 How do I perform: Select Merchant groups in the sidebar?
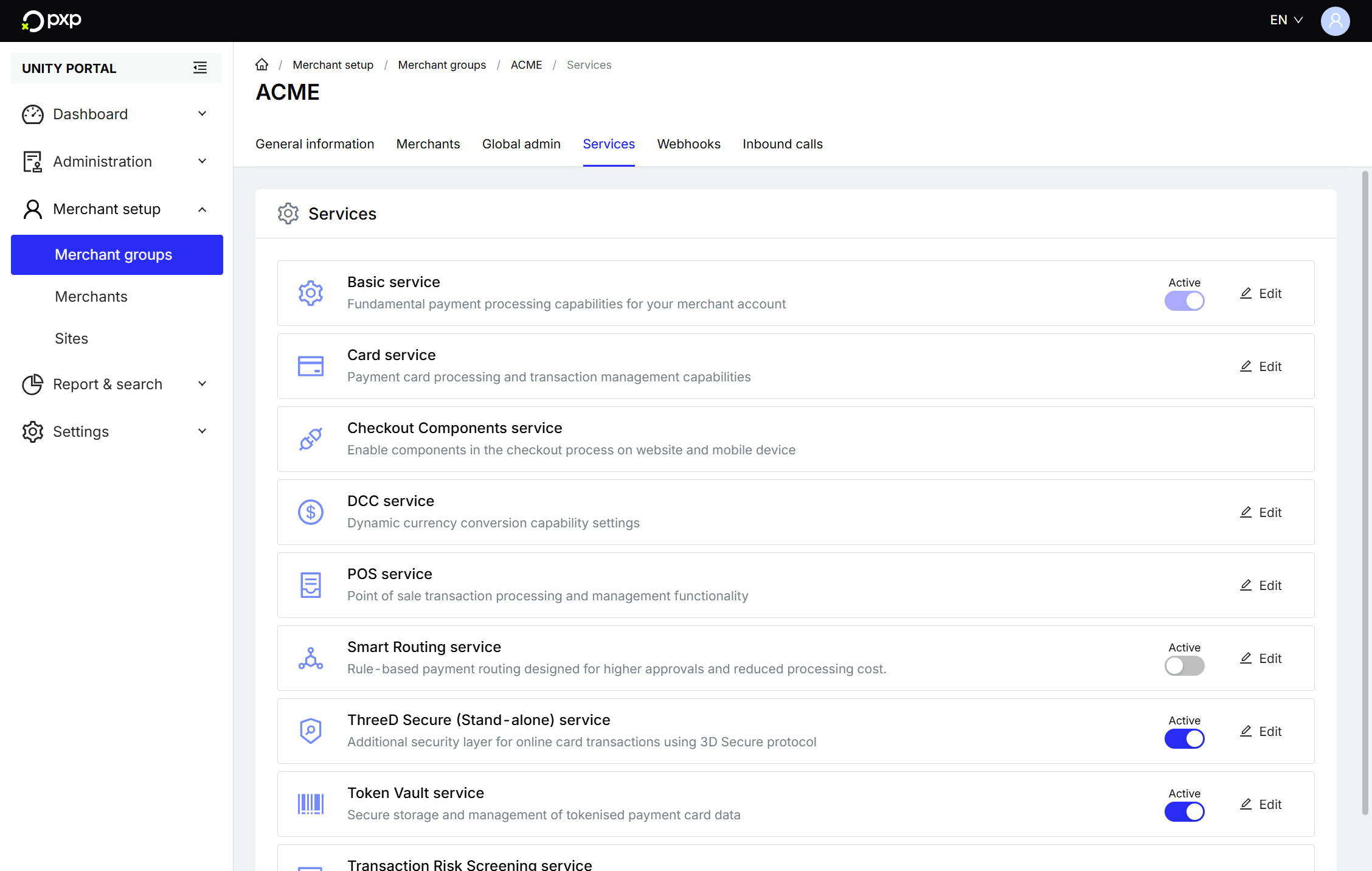(117, 255)
